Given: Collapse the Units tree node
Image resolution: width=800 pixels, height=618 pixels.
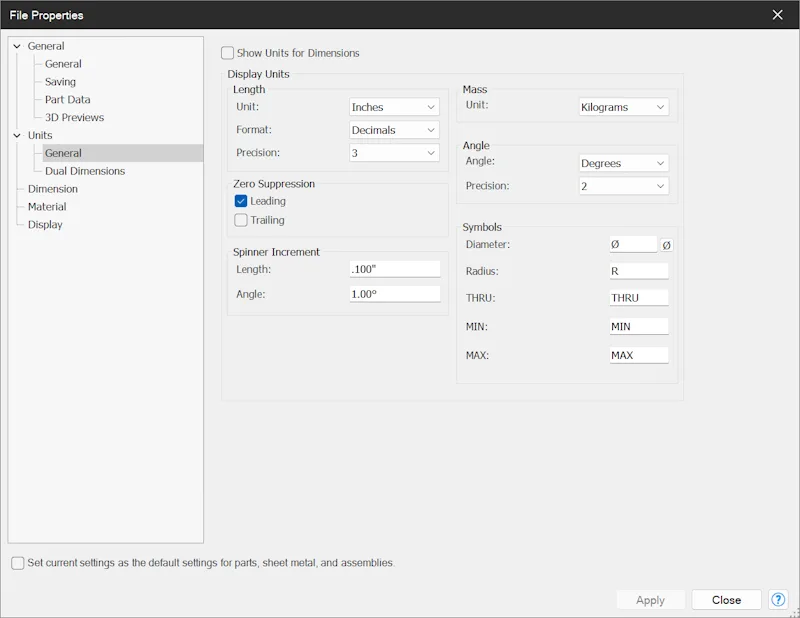Looking at the screenshot, I should tap(17, 135).
